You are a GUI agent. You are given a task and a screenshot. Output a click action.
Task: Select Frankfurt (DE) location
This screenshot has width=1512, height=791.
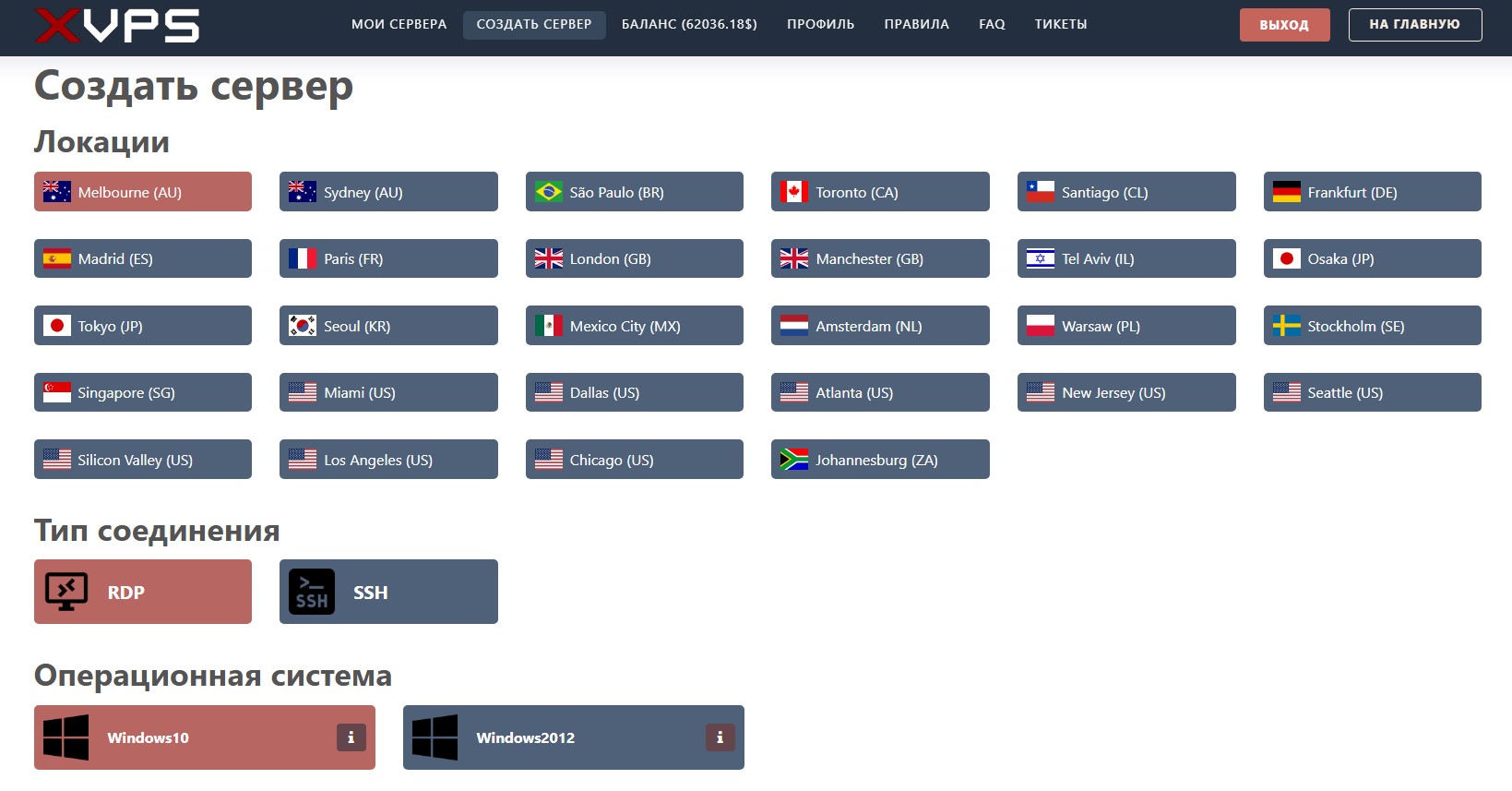[1371, 192]
